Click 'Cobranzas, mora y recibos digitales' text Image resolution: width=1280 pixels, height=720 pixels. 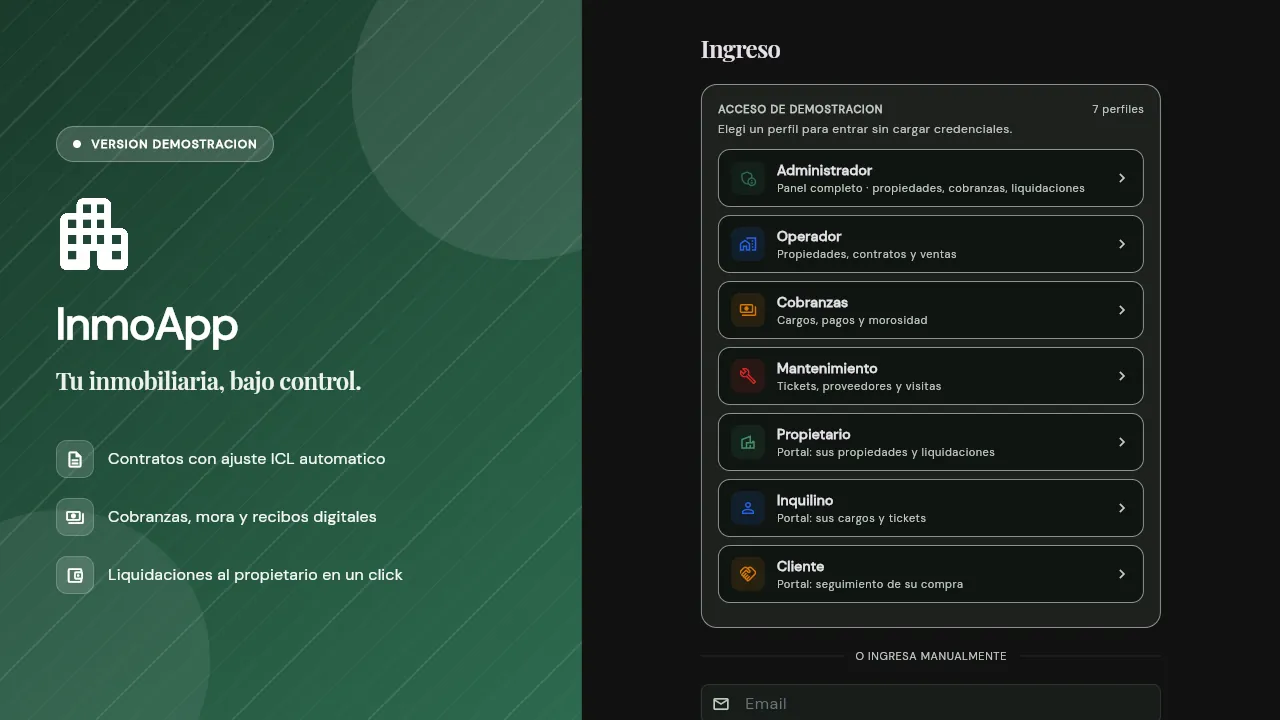pos(242,517)
